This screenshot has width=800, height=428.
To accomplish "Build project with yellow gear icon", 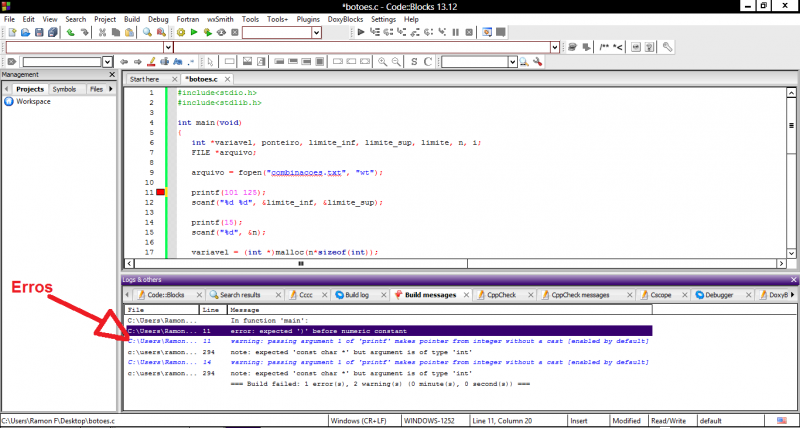I will point(181,33).
